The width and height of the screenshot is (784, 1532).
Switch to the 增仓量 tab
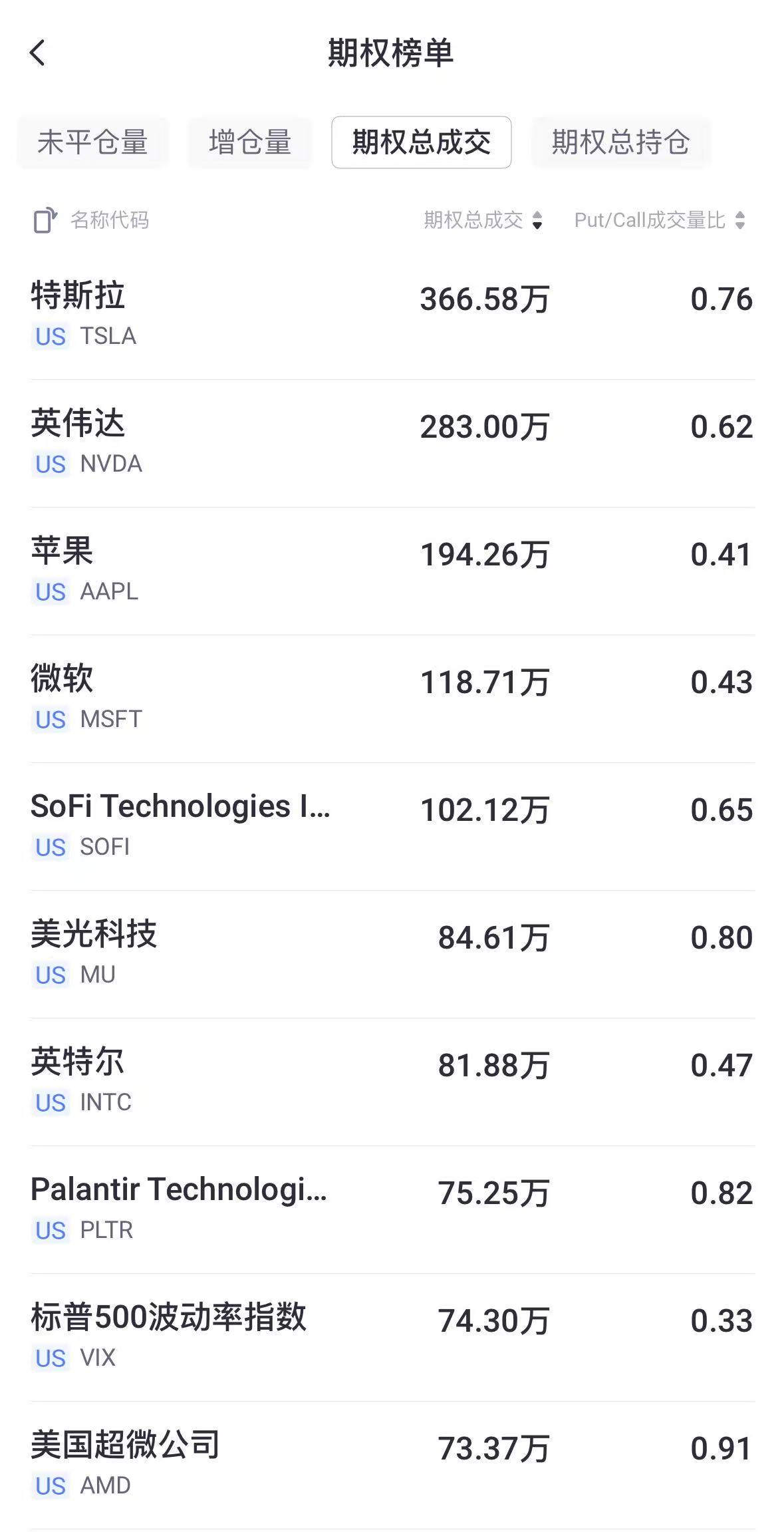click(x=250, y=142)
